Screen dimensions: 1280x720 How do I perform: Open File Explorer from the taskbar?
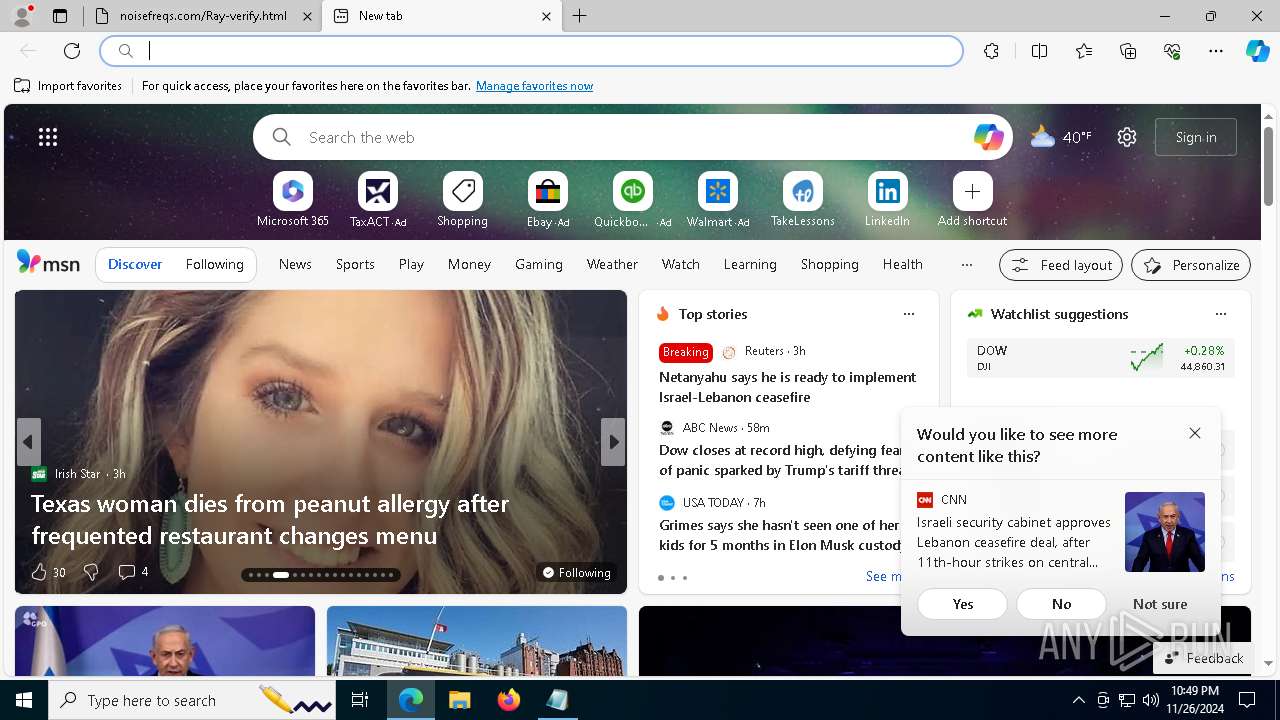pyautogui.click(x=460, y=700)
